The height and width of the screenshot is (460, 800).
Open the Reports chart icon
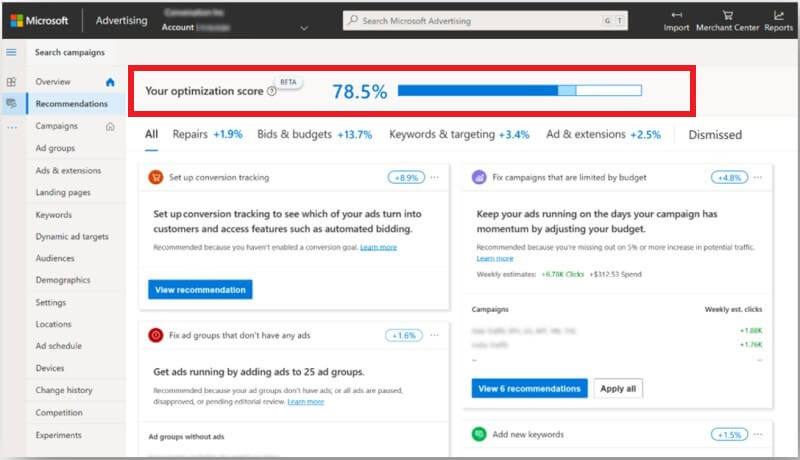click(x=779, y=15)
